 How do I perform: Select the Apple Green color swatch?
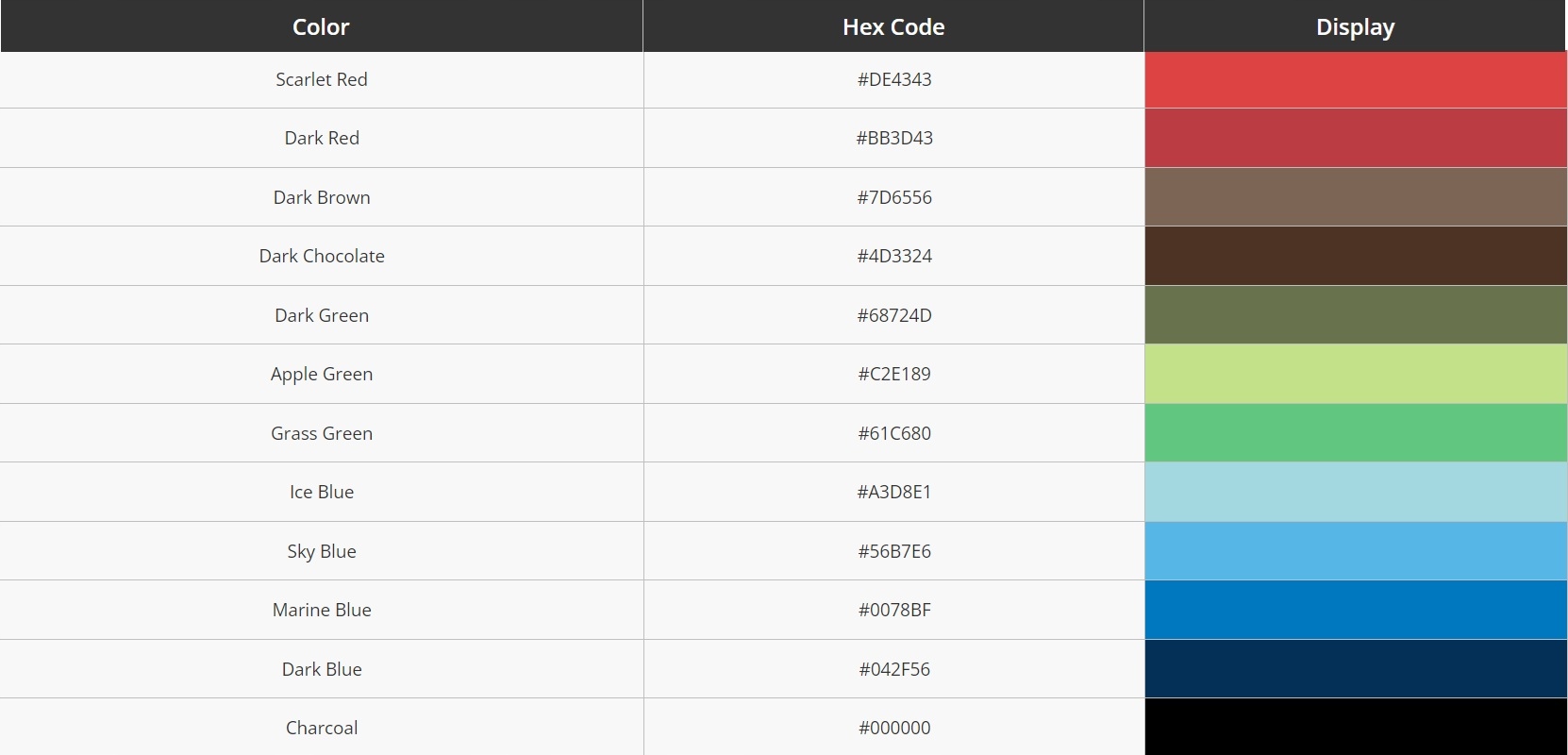tap(1355, 374)
